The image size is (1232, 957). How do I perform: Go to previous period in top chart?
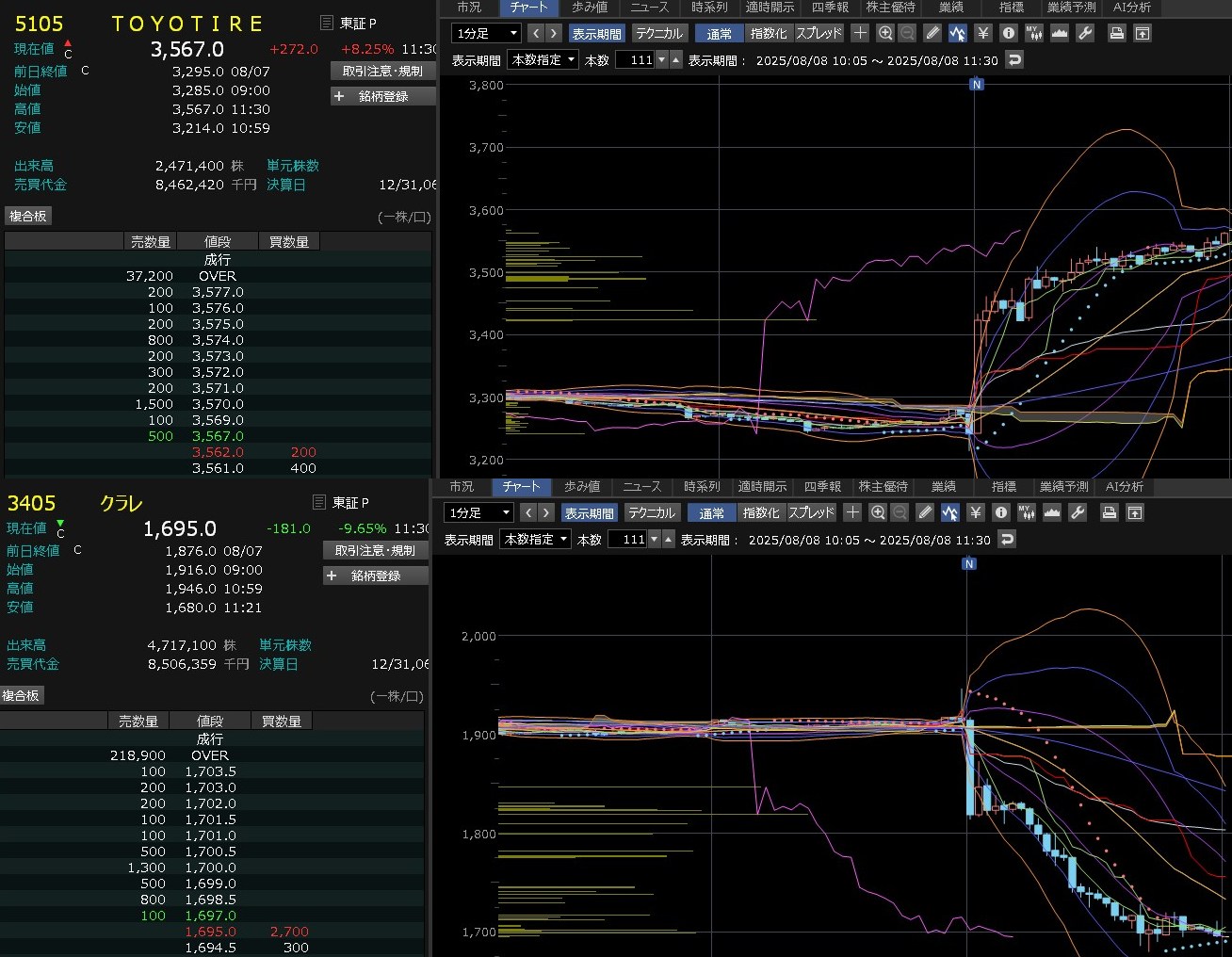pyautogui.click(x=536, y=33)
